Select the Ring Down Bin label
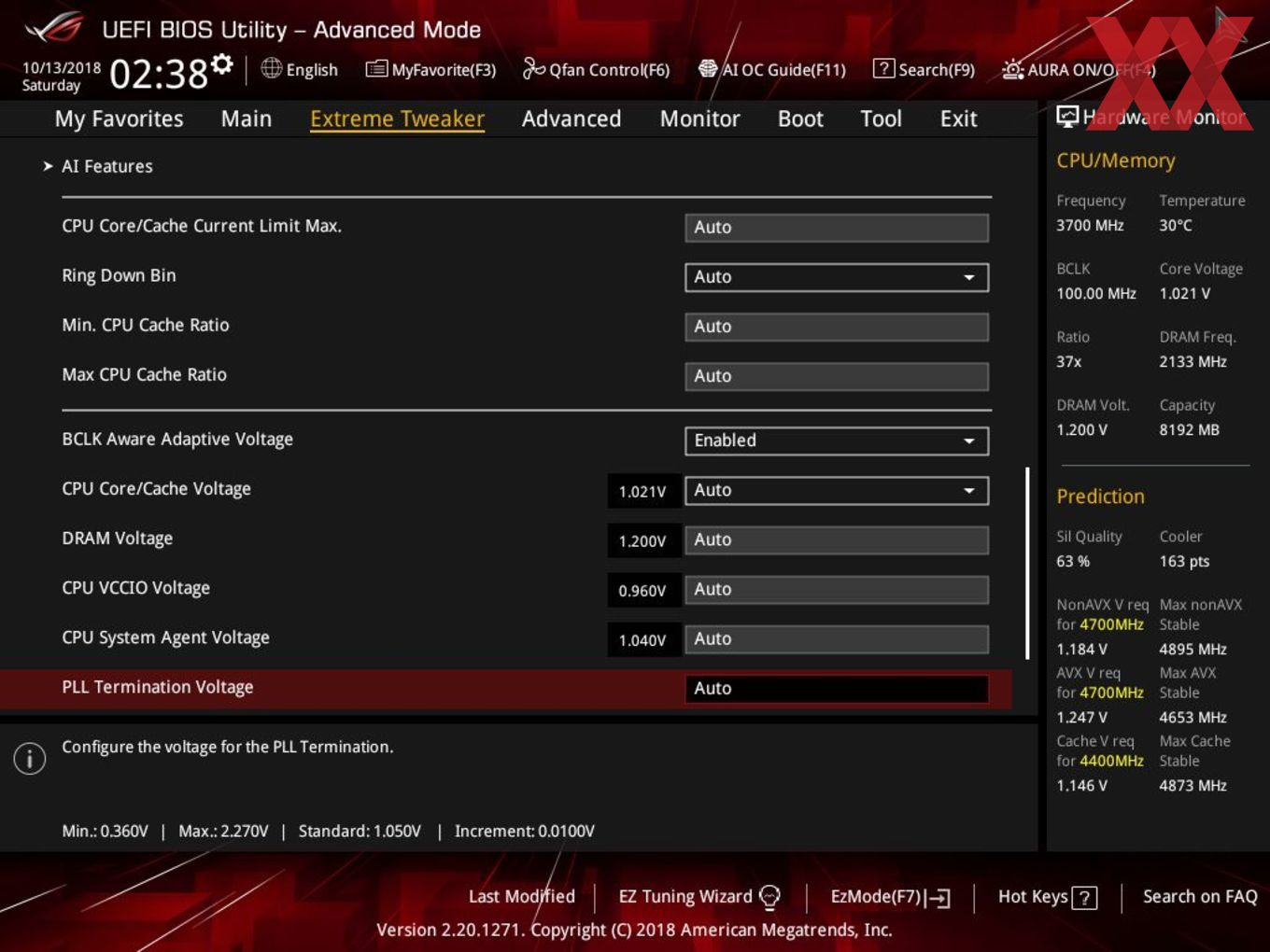1270x952 pixels. click(119, 275)
